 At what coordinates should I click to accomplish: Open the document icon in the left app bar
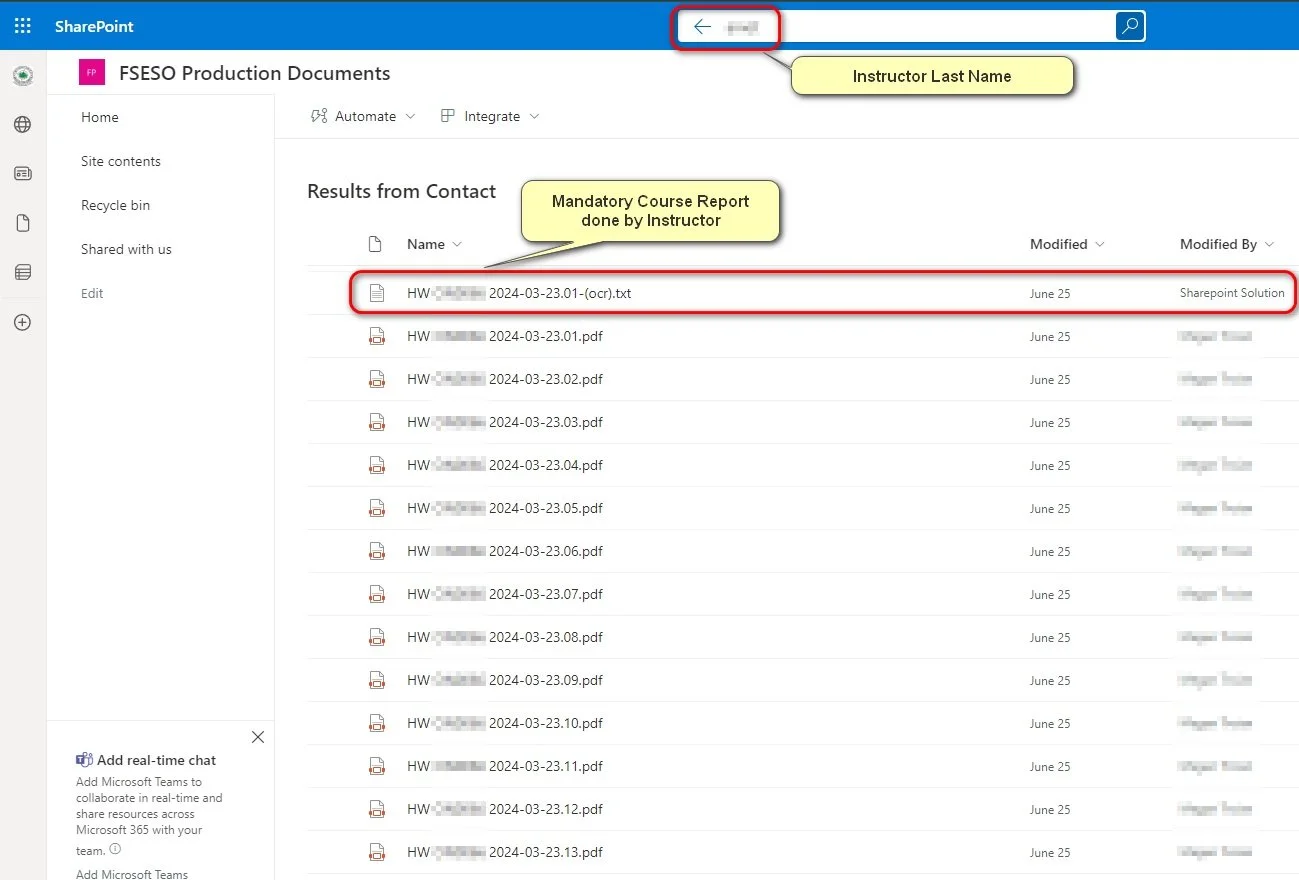click(22, 222)
